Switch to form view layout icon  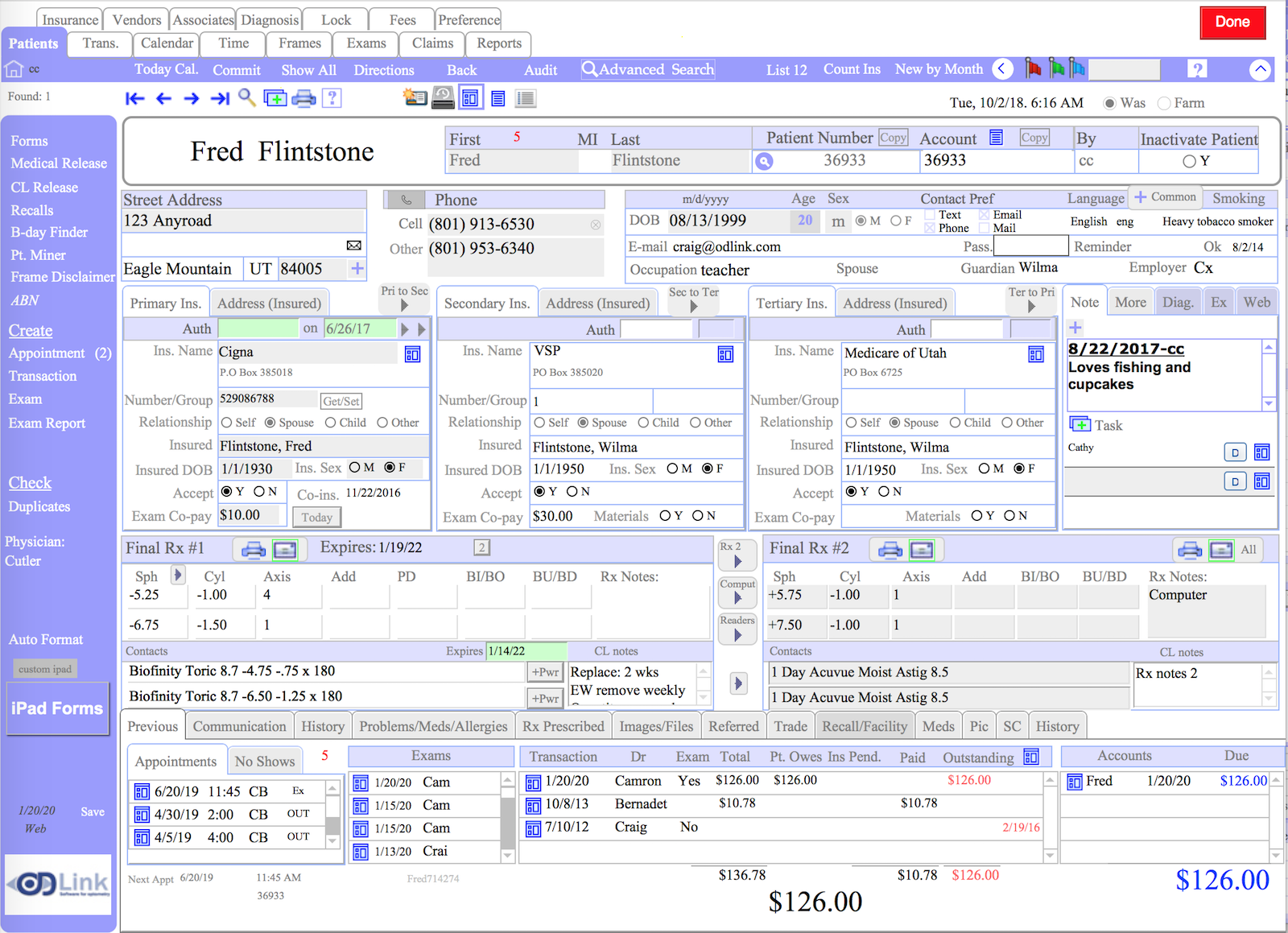[471, 98]
